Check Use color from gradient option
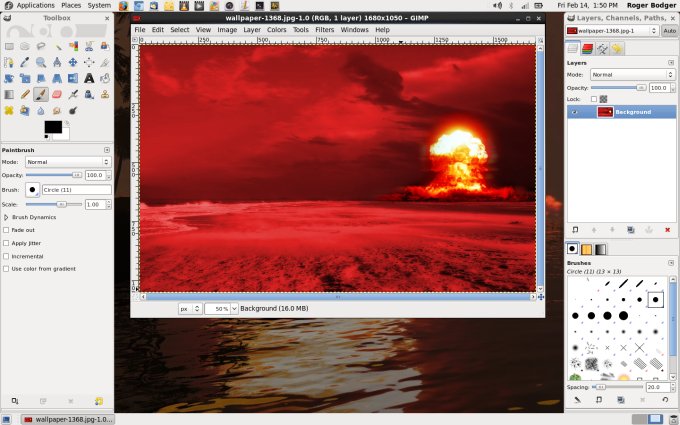Screen dimensions: 680x425 [x=6, y=269]
